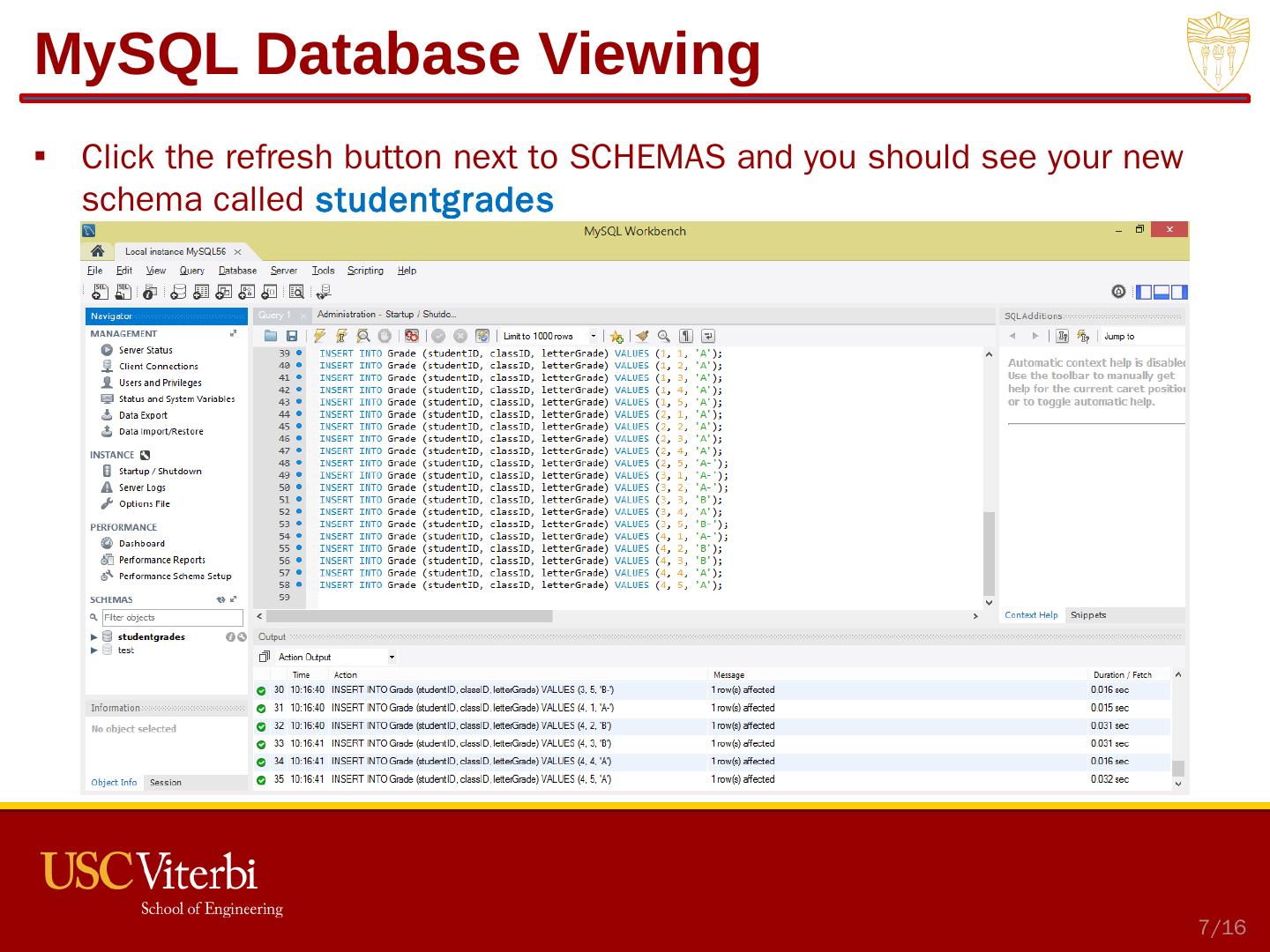Toggle the bottom output panel visibility

coord(1162,292)
